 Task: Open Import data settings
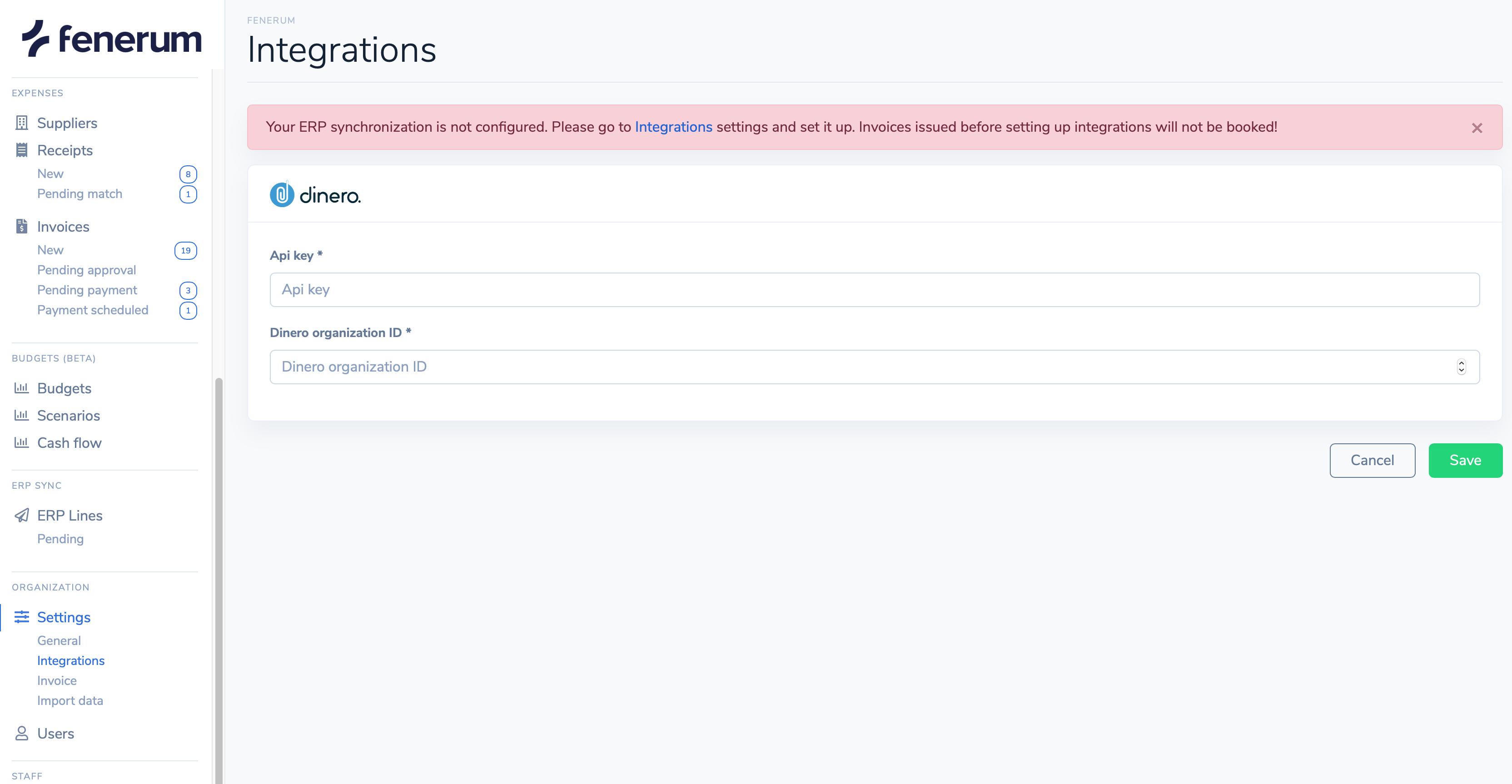tap(70, 700)
